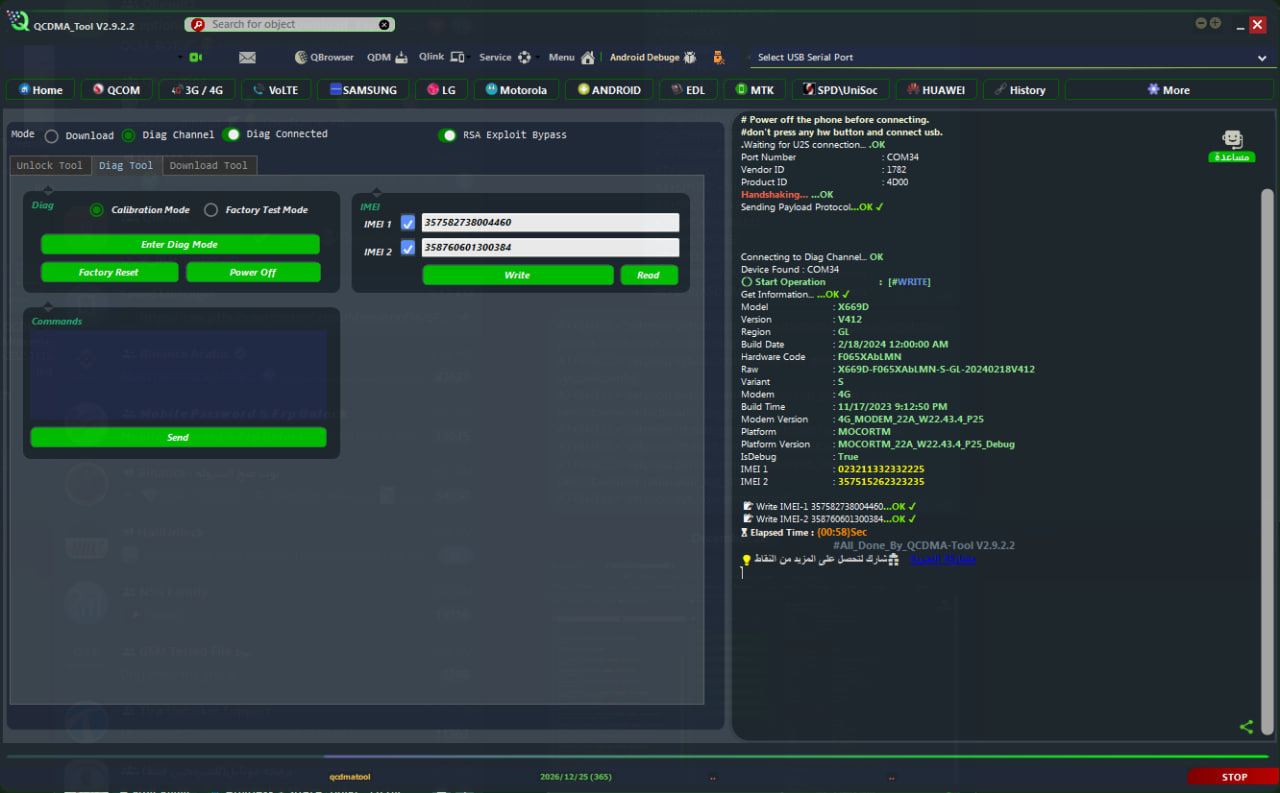Start Android Debuge tool
The height and width of the screenshot is (793, 1280).
[653, 57]
